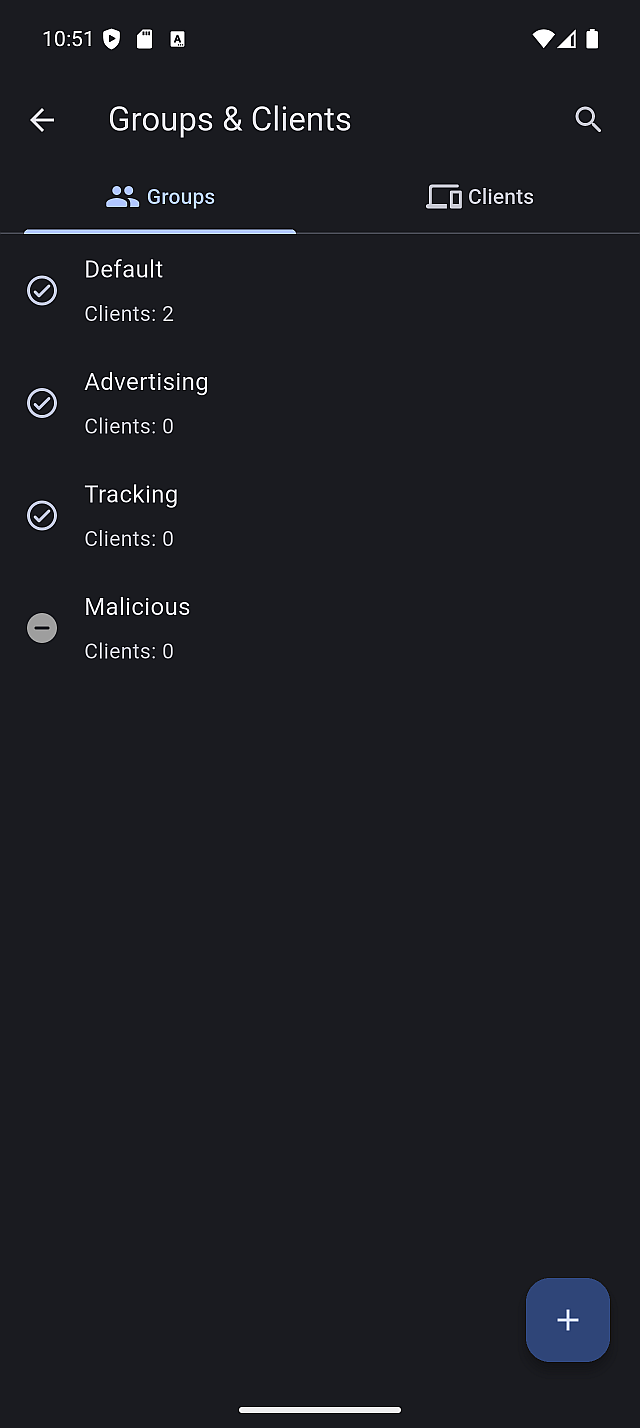Toggle the Tracking group status checkmark

click(x=42, y=516)
